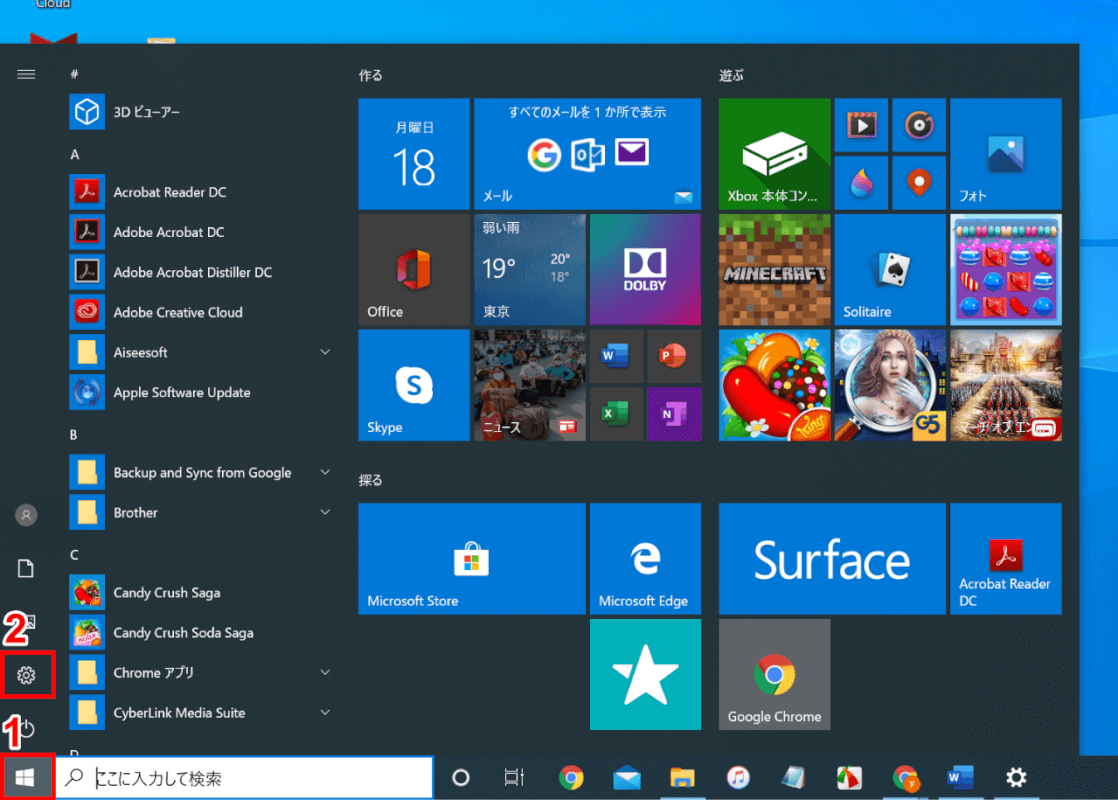Open Candy Crush Saga from app list
The width and height of the screenshot is (1118, 800).
pyautogui.click(x=200, y=593)
